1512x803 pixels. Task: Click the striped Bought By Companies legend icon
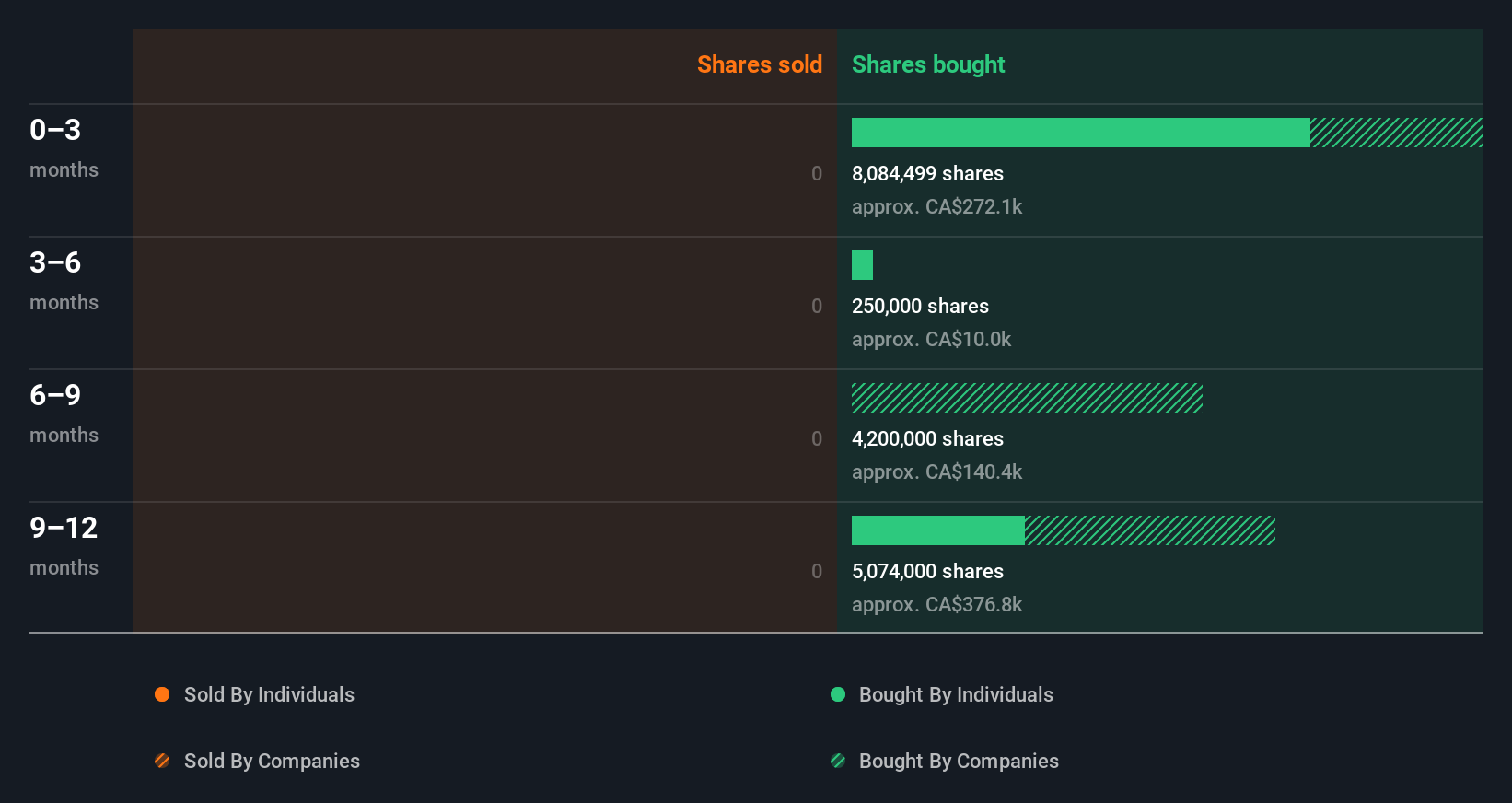[x=838, y=761]
